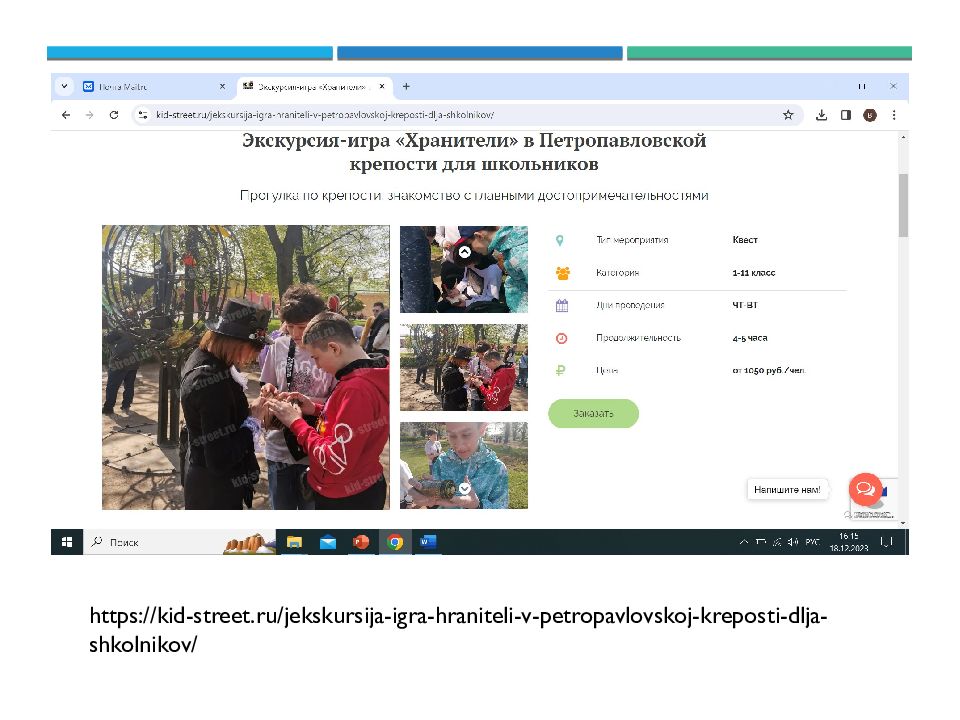Click the Chrome profile avatar
The width and height of the screenshot is (960, 720).
click(x=869, y=115)
